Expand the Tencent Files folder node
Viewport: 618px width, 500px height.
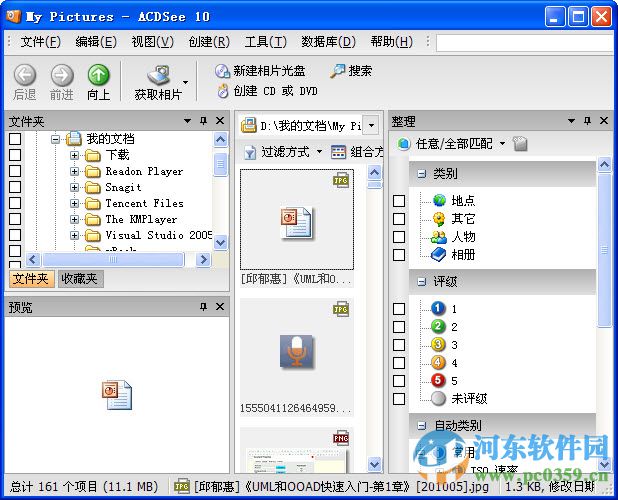(x=74, y=203)
